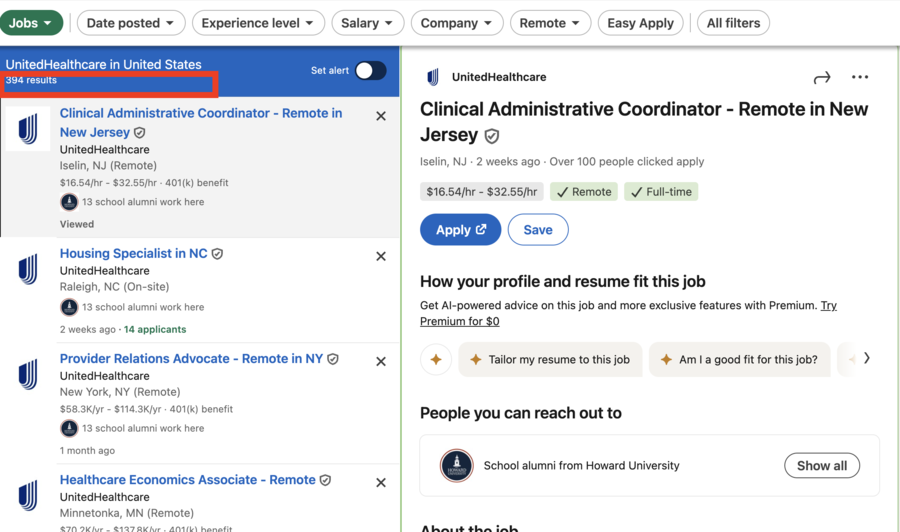The width and height of the screenshot is (900, 532).
Task: Click 14 applicants text
Action: tap(155, 329)
